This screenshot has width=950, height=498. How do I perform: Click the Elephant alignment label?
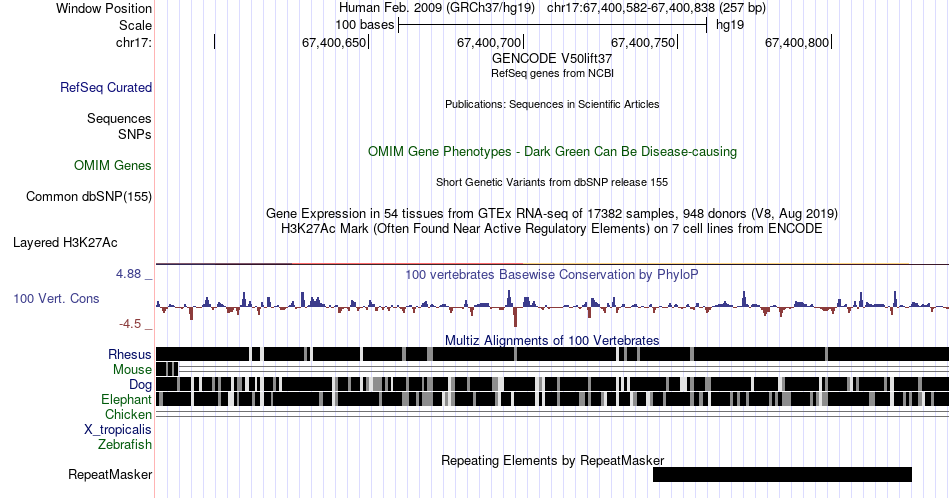tap(126, 399)
